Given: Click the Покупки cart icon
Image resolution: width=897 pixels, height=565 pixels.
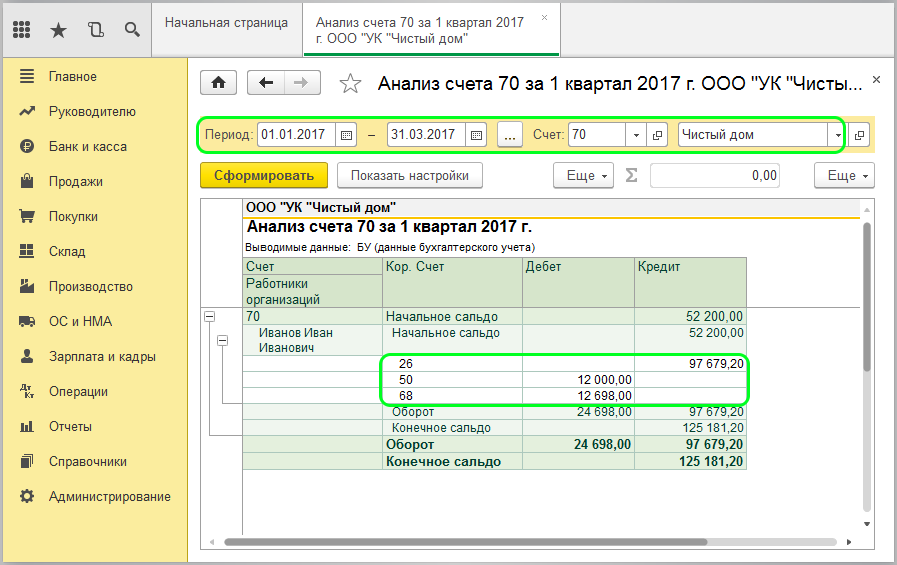Looking at the screenshot, I should pyautogui.click(x=27, y=216).
